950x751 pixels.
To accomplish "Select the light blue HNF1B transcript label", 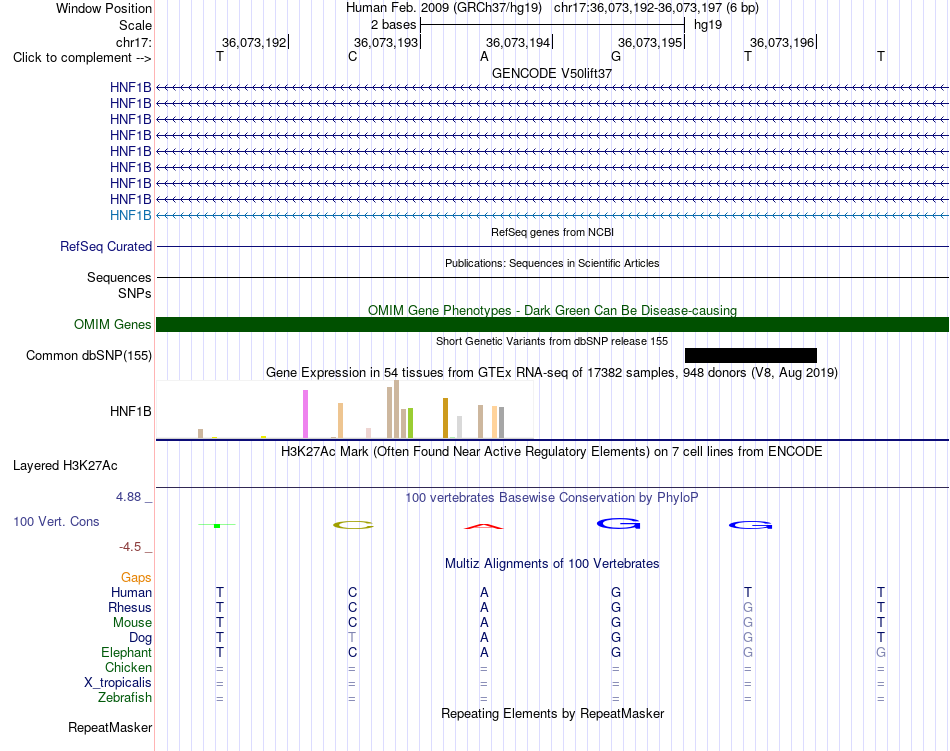I will pyautogui.click(x=130, y=215).
